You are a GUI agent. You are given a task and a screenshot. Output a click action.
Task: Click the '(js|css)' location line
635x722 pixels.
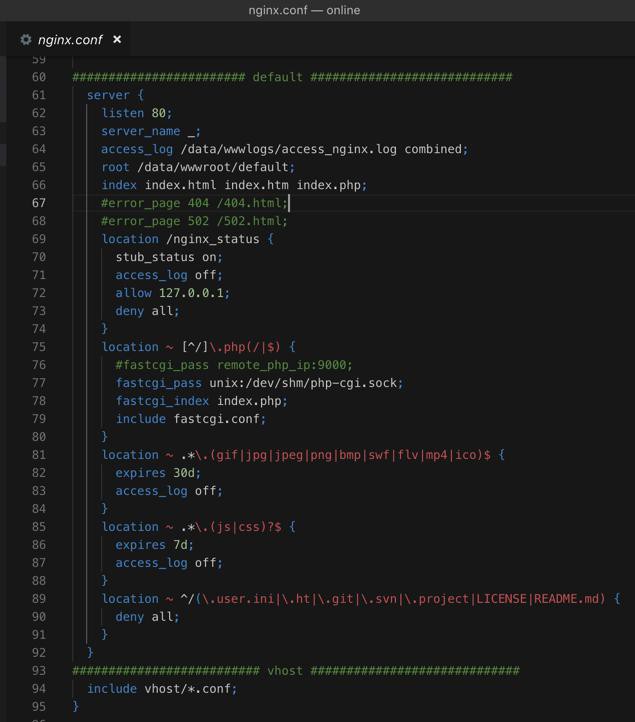coord(198,527)
